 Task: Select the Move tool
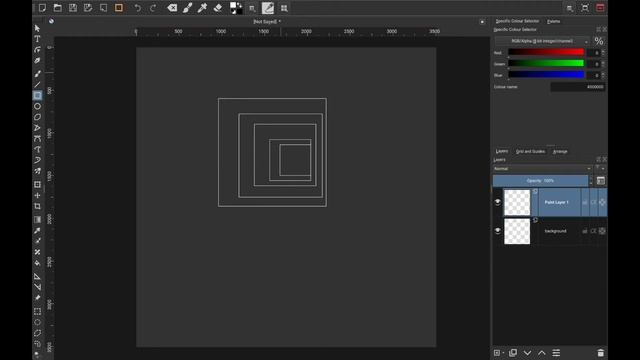37,196
